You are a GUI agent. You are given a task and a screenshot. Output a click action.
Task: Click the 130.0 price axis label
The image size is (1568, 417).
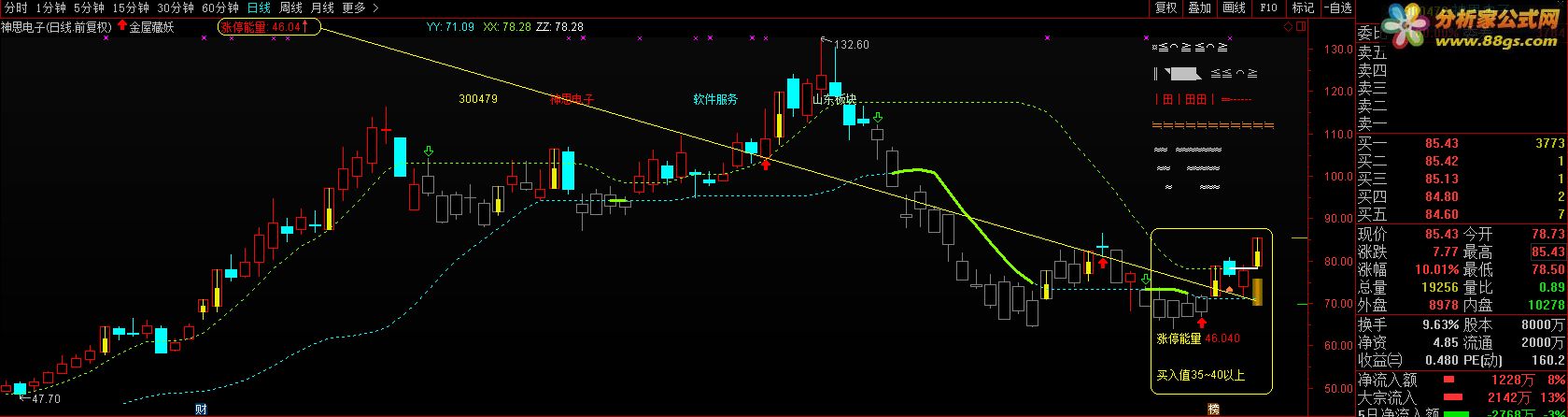(x=1340, y=50)
